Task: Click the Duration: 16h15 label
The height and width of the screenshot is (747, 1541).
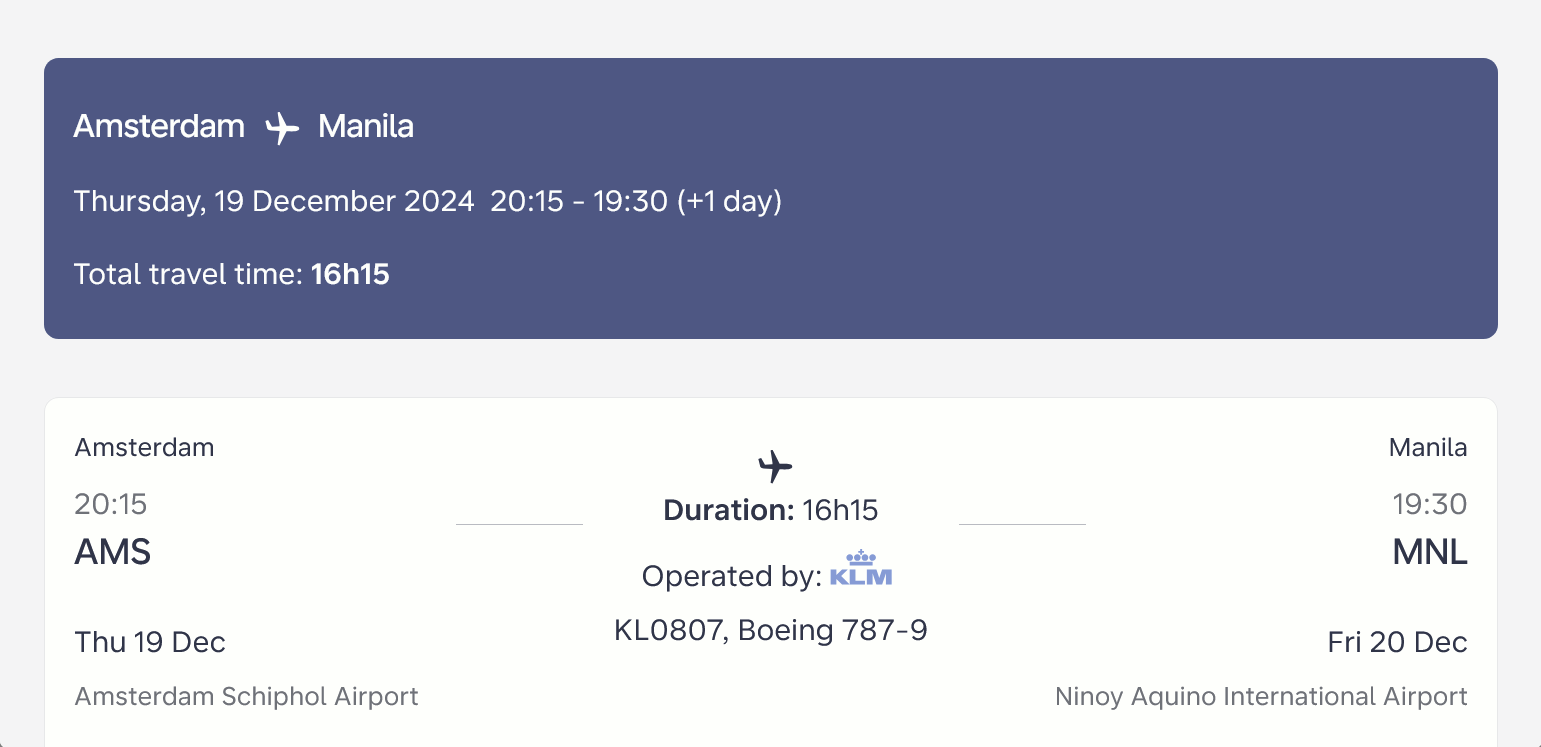Action: point(771,511)
